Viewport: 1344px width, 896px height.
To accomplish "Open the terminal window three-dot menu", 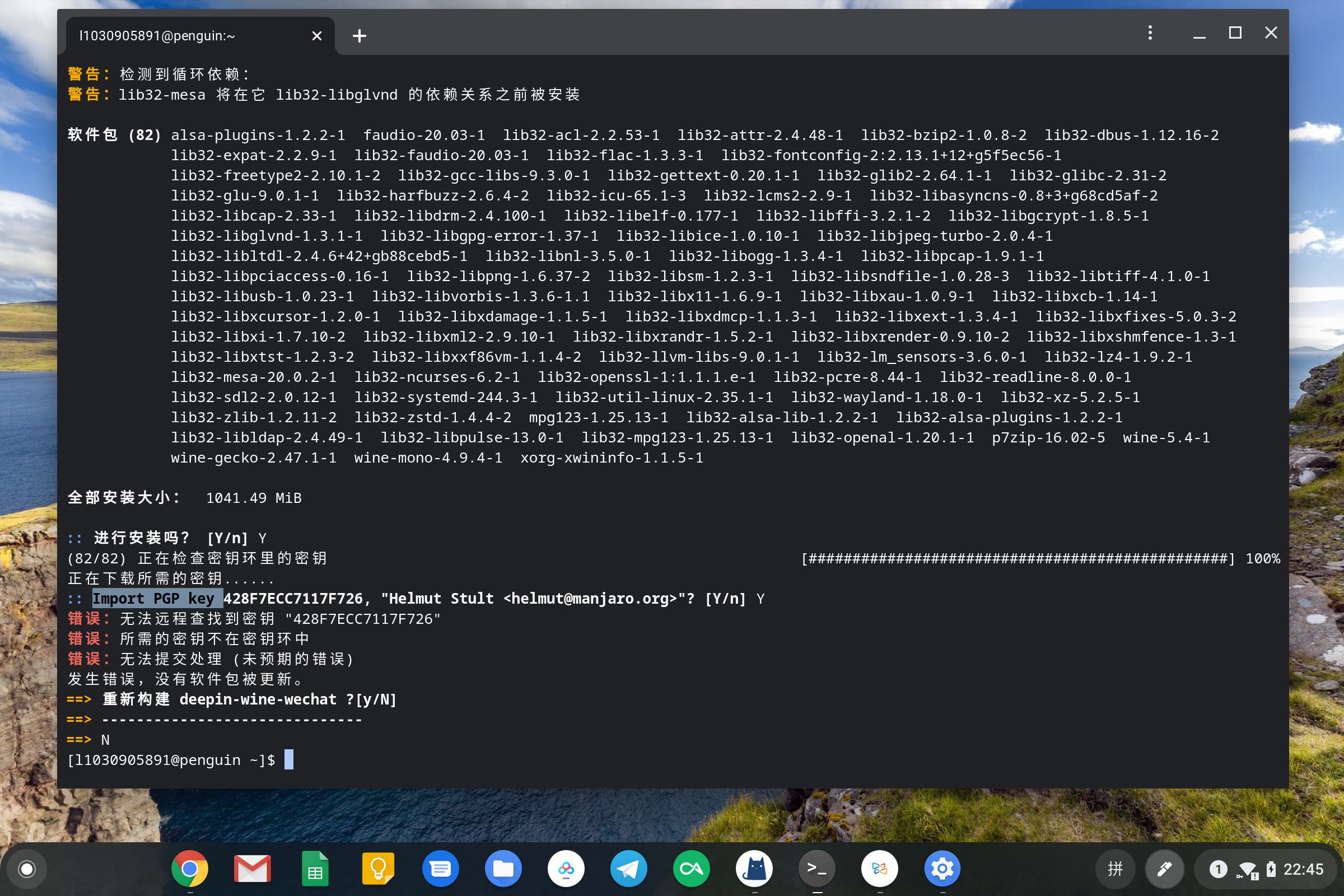I will click(1150, 32).
